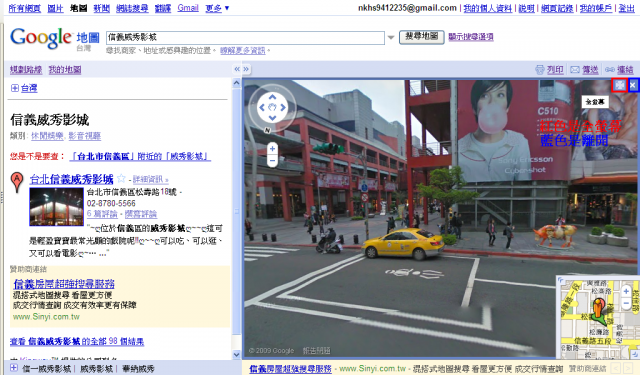Click the envelope icon beside 傳送

(575, 70)
